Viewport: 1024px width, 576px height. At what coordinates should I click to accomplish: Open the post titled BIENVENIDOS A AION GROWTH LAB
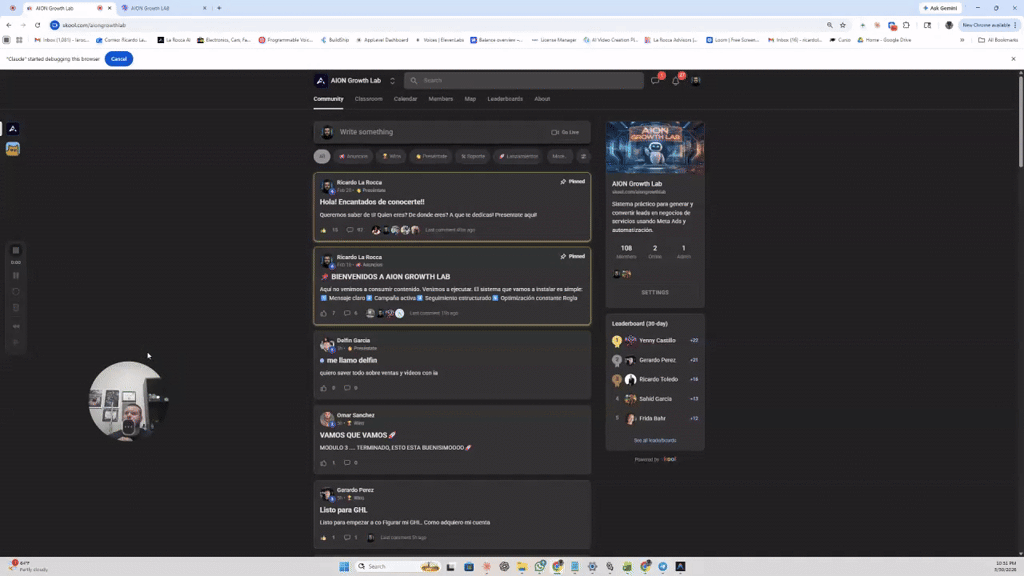[391, 276]
